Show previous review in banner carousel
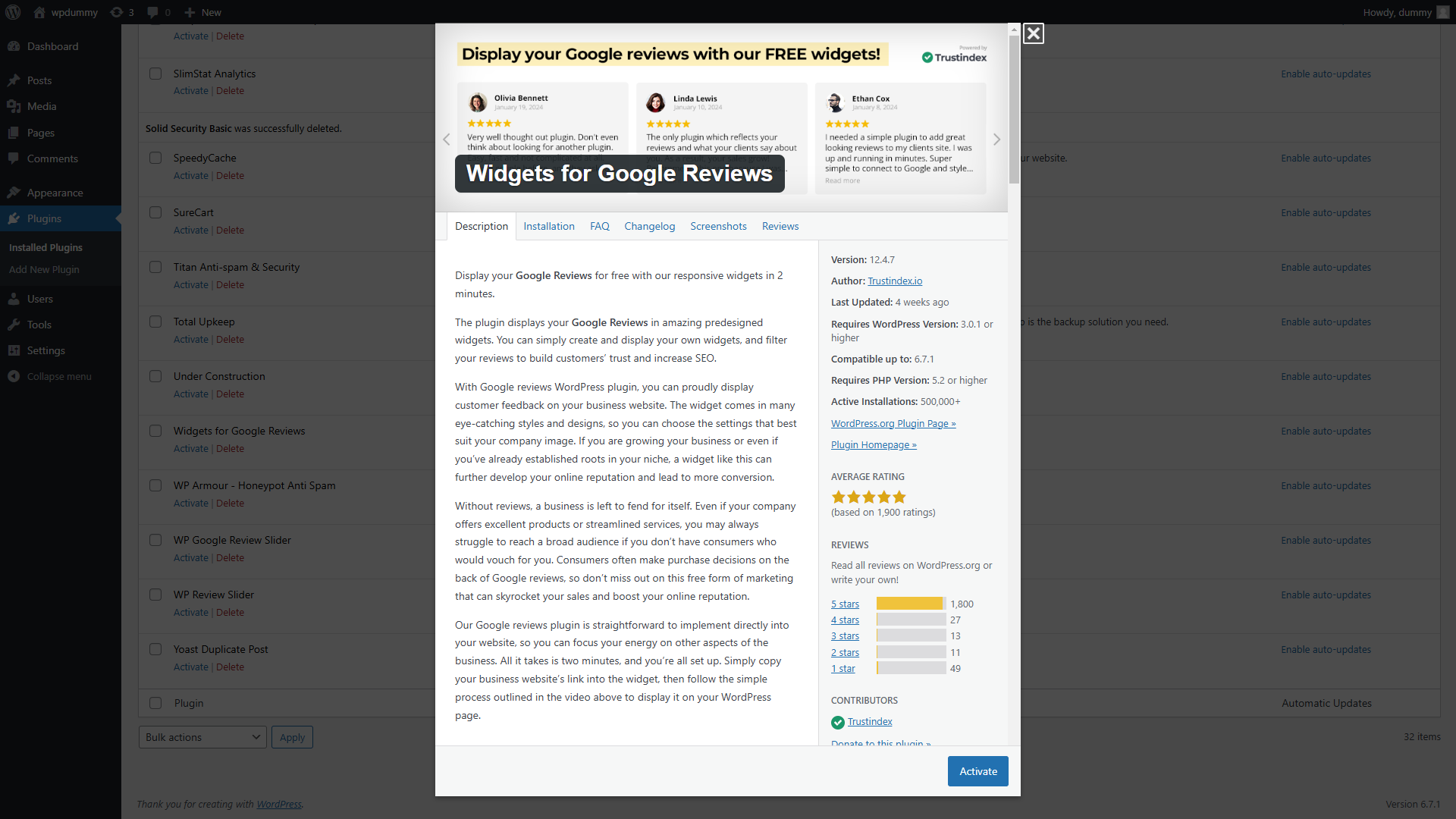The height and width of the screenshot is (819, 1456). (x=447, y=140)
